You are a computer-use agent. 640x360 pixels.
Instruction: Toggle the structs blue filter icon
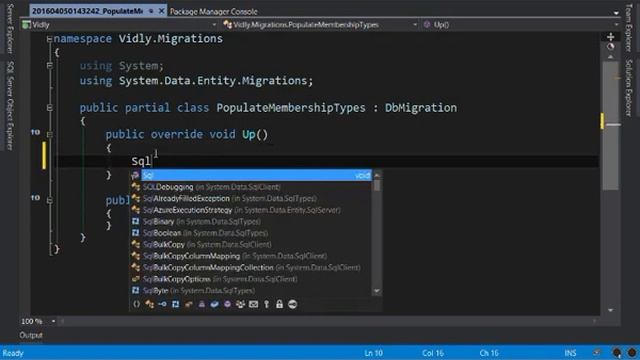176,304
